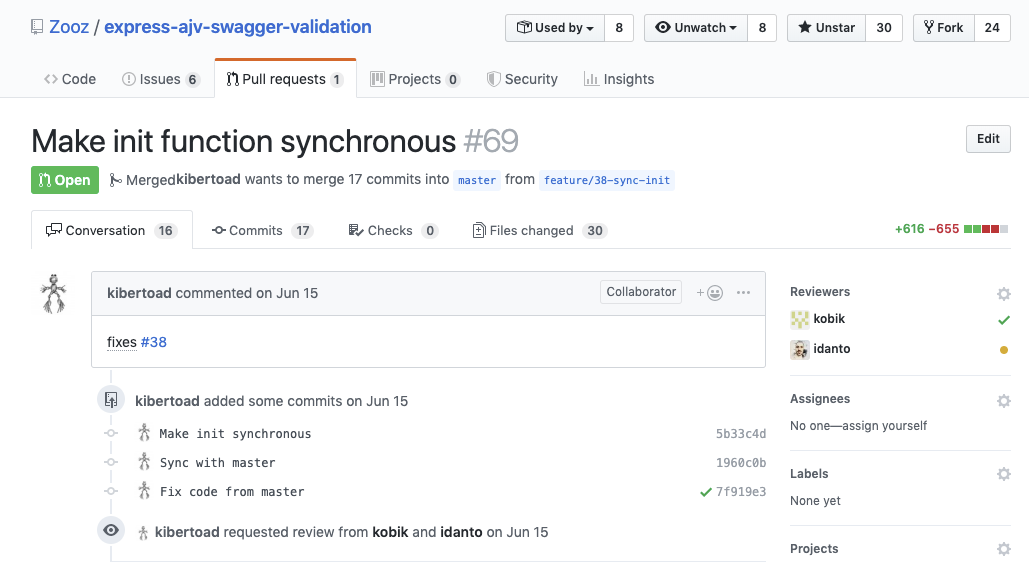Open the Labels settings gear

pyautogui.click(x=1003, y=474)
